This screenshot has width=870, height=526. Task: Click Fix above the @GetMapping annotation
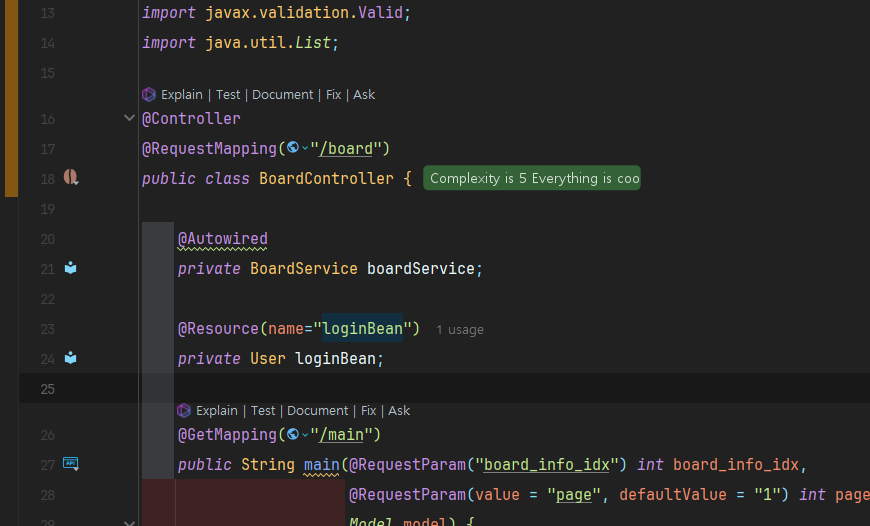368,411
